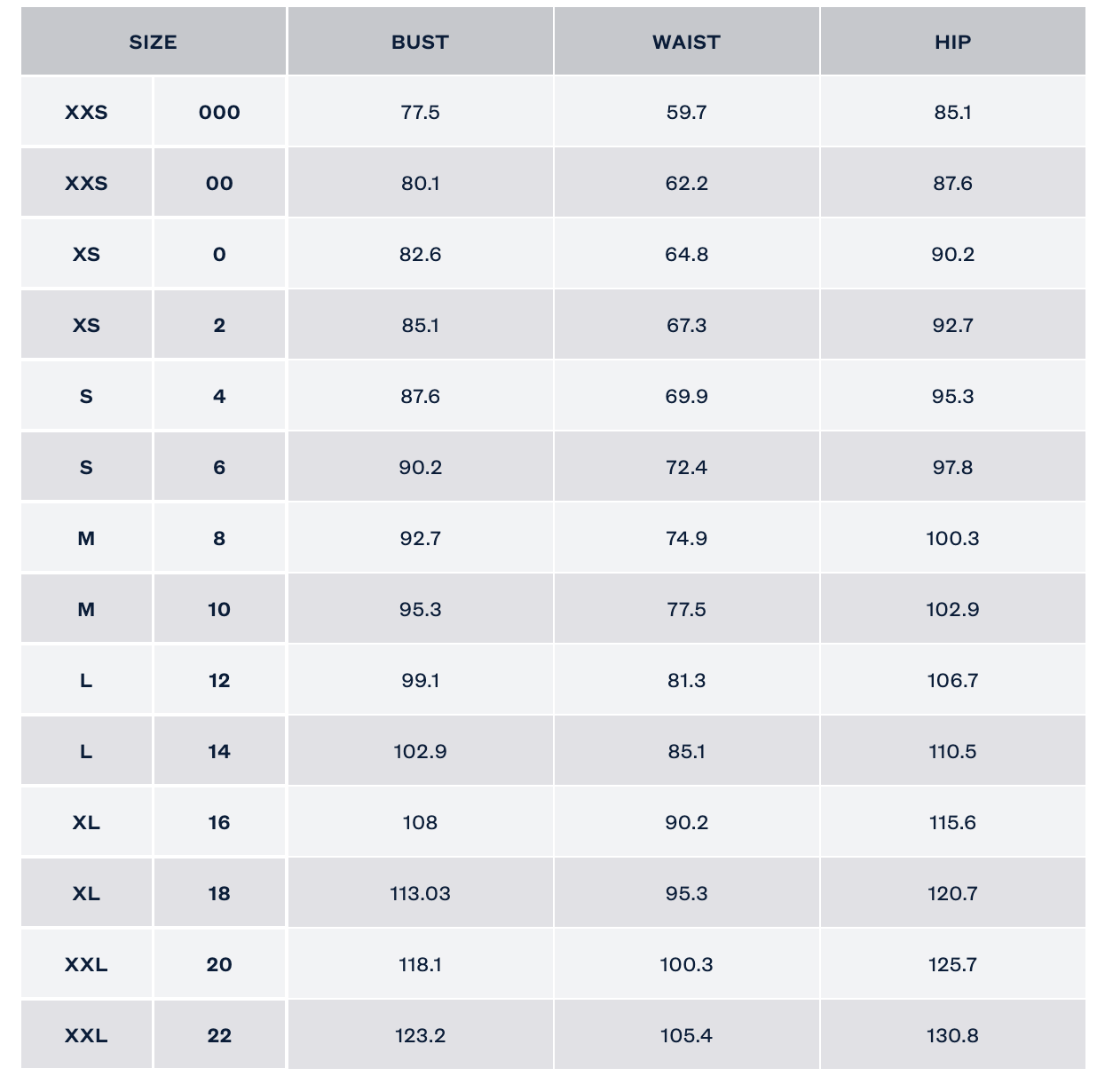Screen dimensions: 1097x1092
Task: Click the WAIST column header
Action: 686,42
